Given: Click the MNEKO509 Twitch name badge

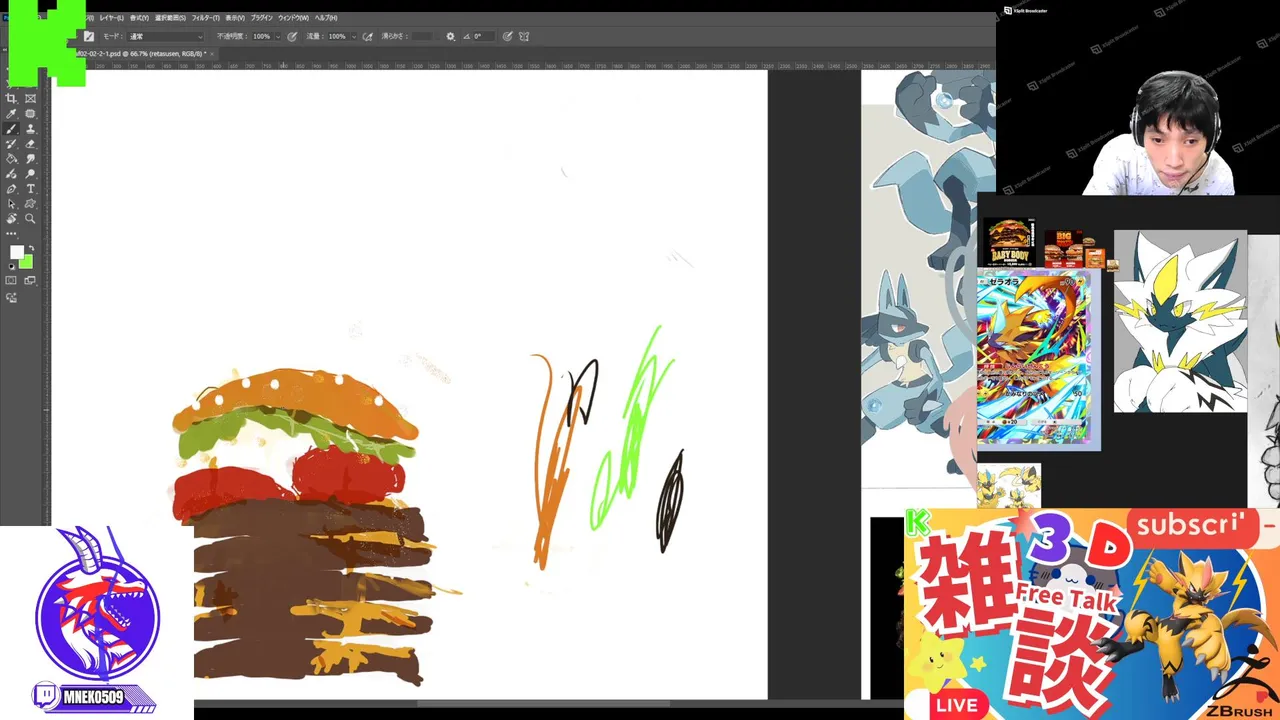Looking at the screenshot, I should pos(92,697).
